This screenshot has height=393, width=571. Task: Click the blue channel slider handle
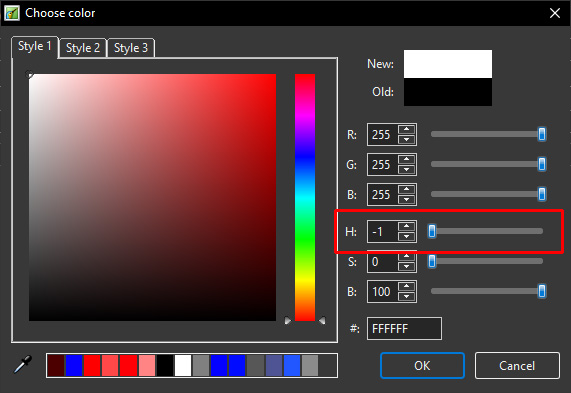[x=542, y=194]
